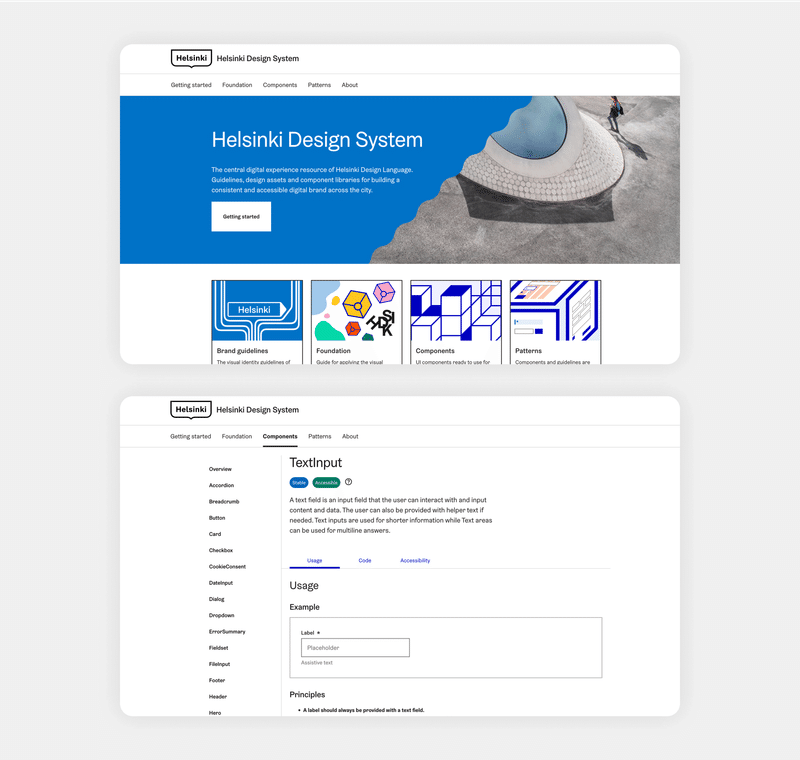This screenshot has height=760, width=800.
Task: Open Foundation in bottom window navigation
Action: click(237, 437)
